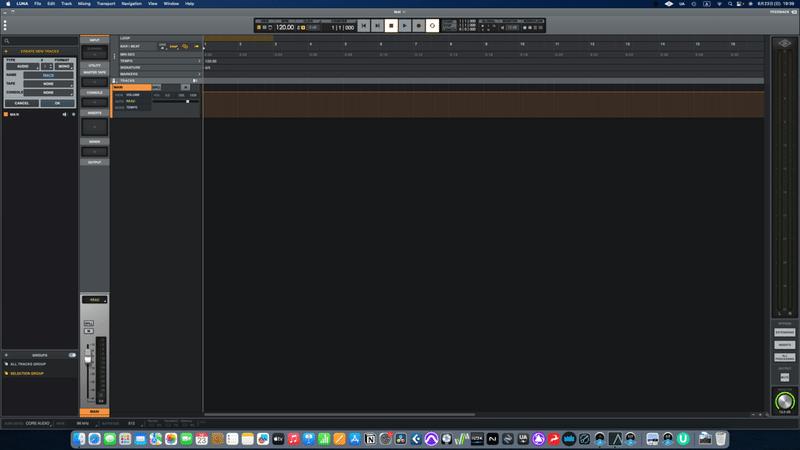The height and width of the screenshot is (450, 800).
Task: Open the FORMAT dropdown showing Mono
Action: pyautogui.click(x=64, y=66)
